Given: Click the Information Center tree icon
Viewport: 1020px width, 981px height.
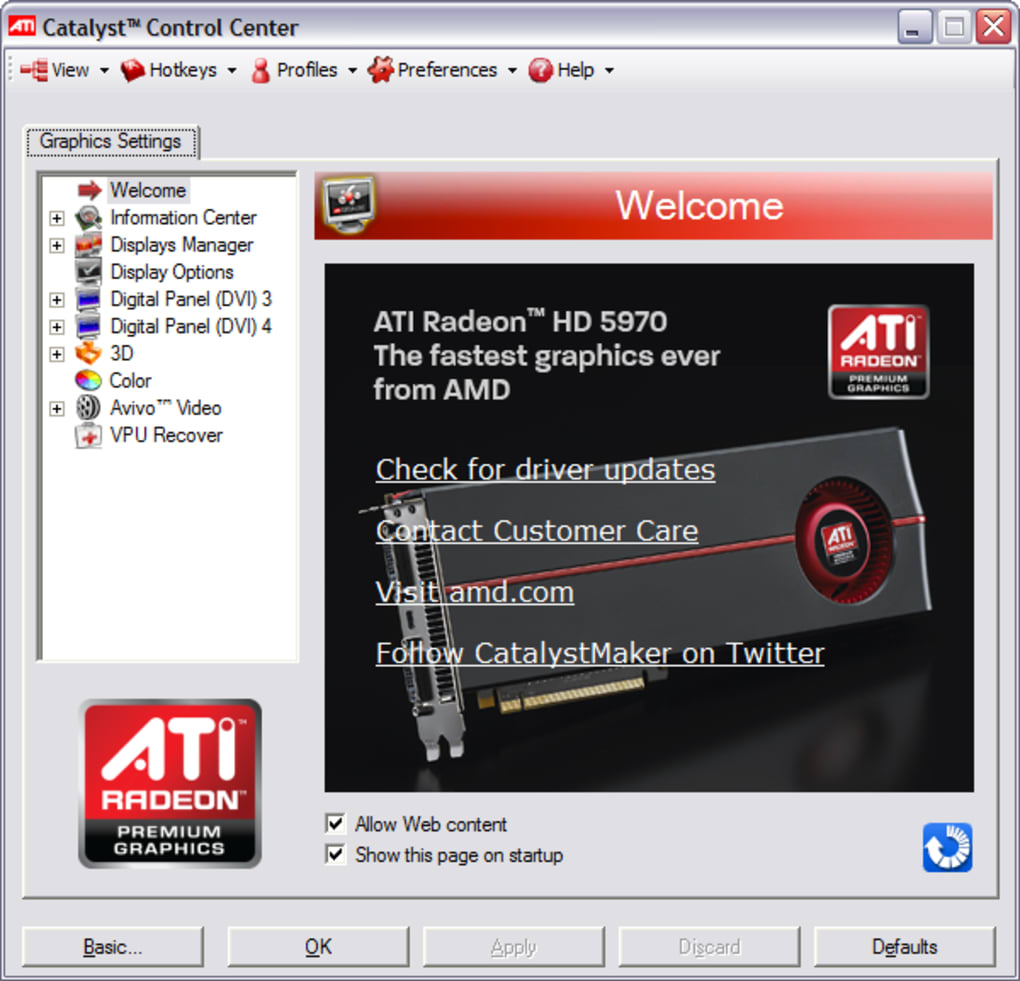Looking at the screenshot, I should [88, 218].
